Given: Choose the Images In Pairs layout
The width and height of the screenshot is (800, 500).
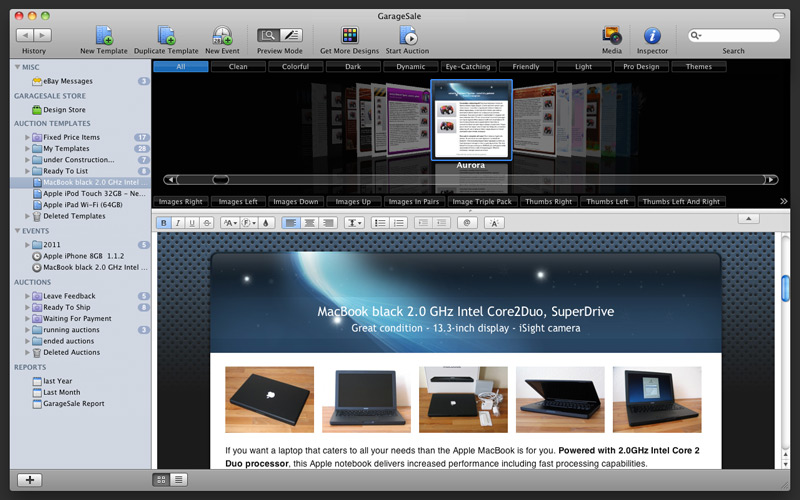Looking at the screenshot, I should [x=414, y=202].
